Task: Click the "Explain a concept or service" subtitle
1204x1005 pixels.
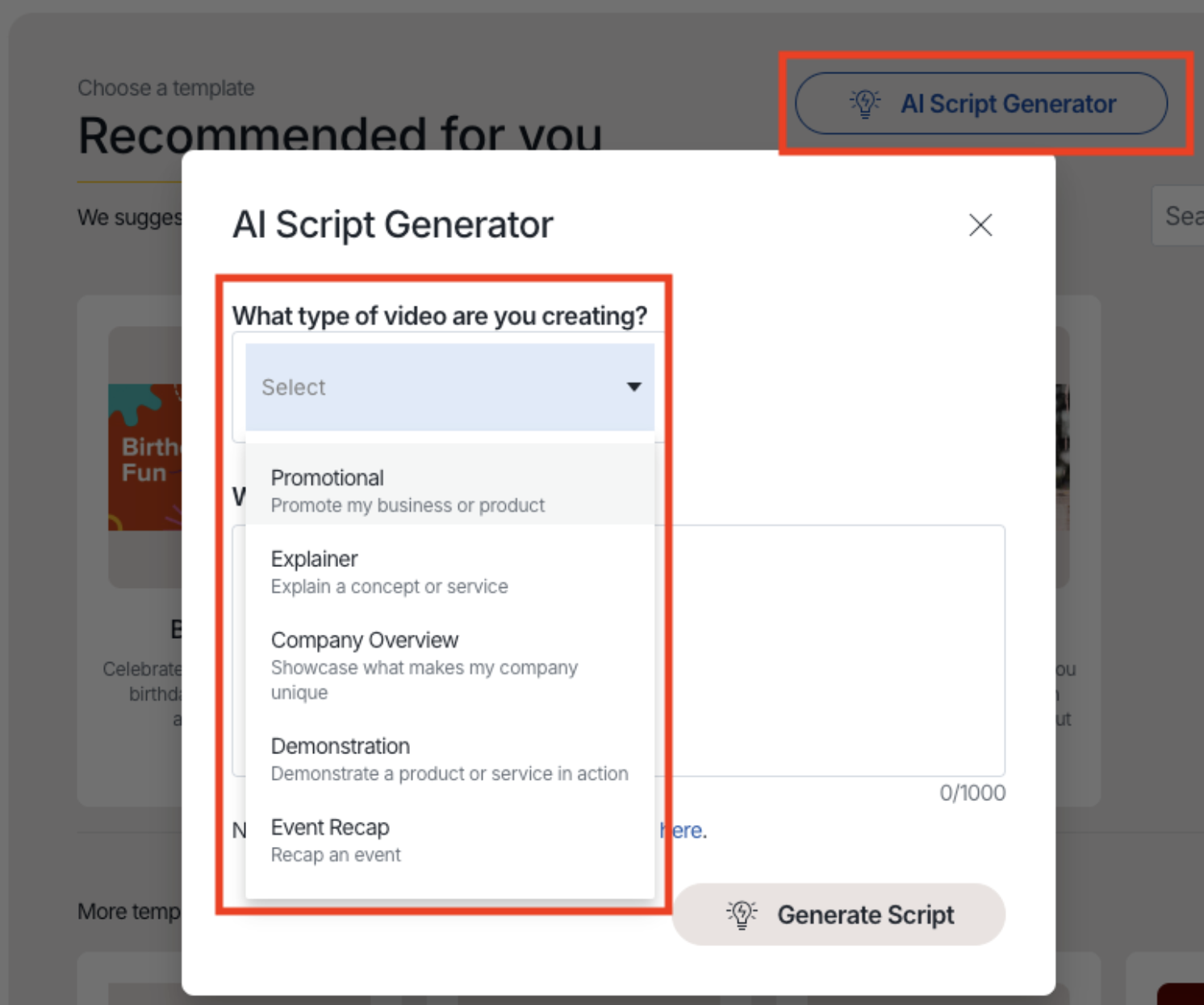Action: 389,586
